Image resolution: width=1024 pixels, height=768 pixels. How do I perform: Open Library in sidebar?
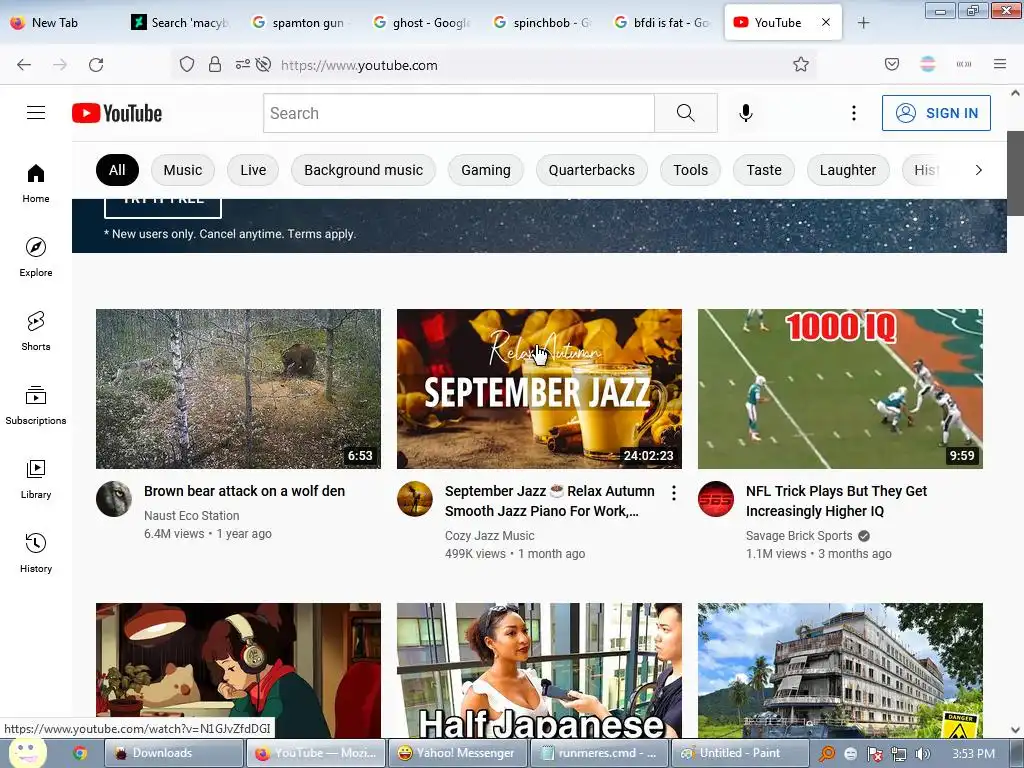pyautogui.click(x=36, y=479)
